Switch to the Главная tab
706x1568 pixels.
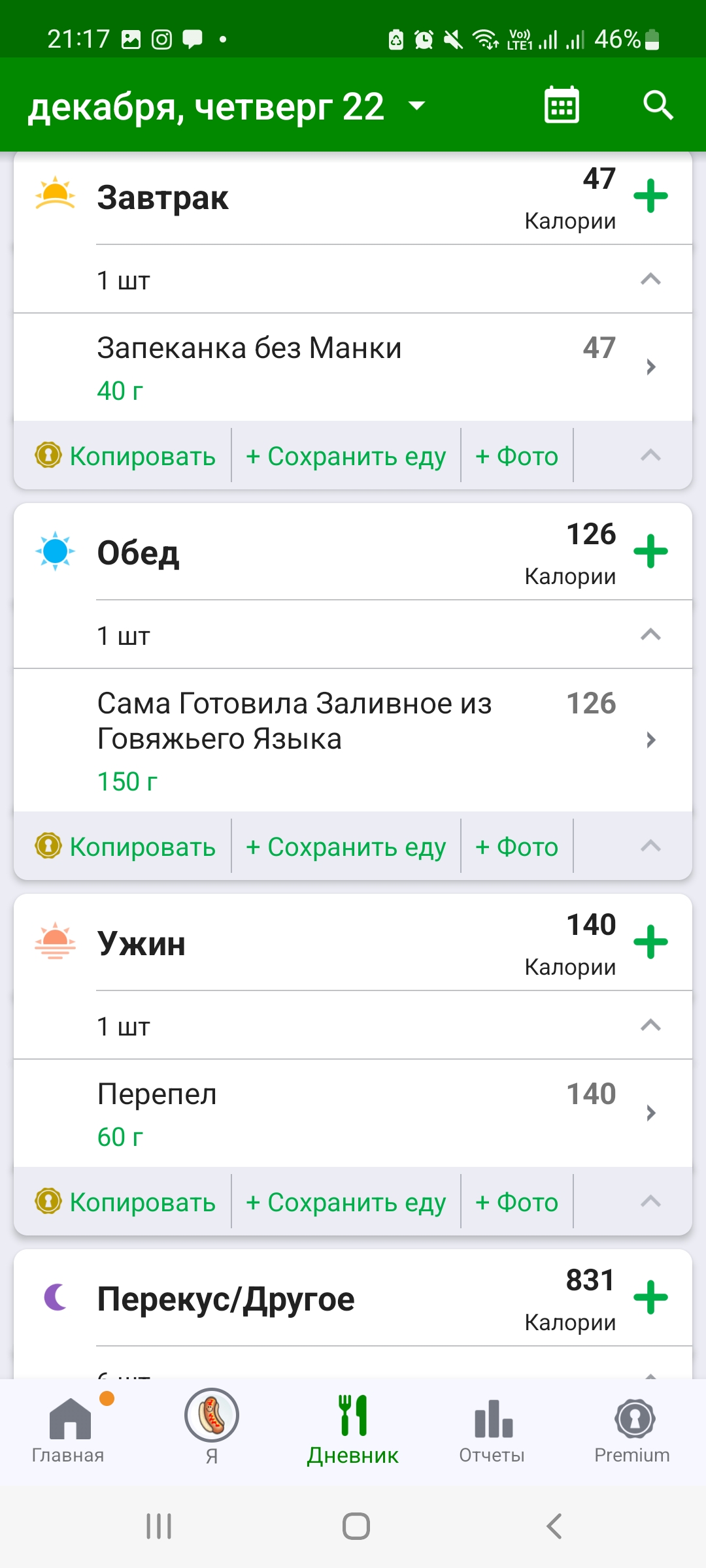coord(69,1428)
